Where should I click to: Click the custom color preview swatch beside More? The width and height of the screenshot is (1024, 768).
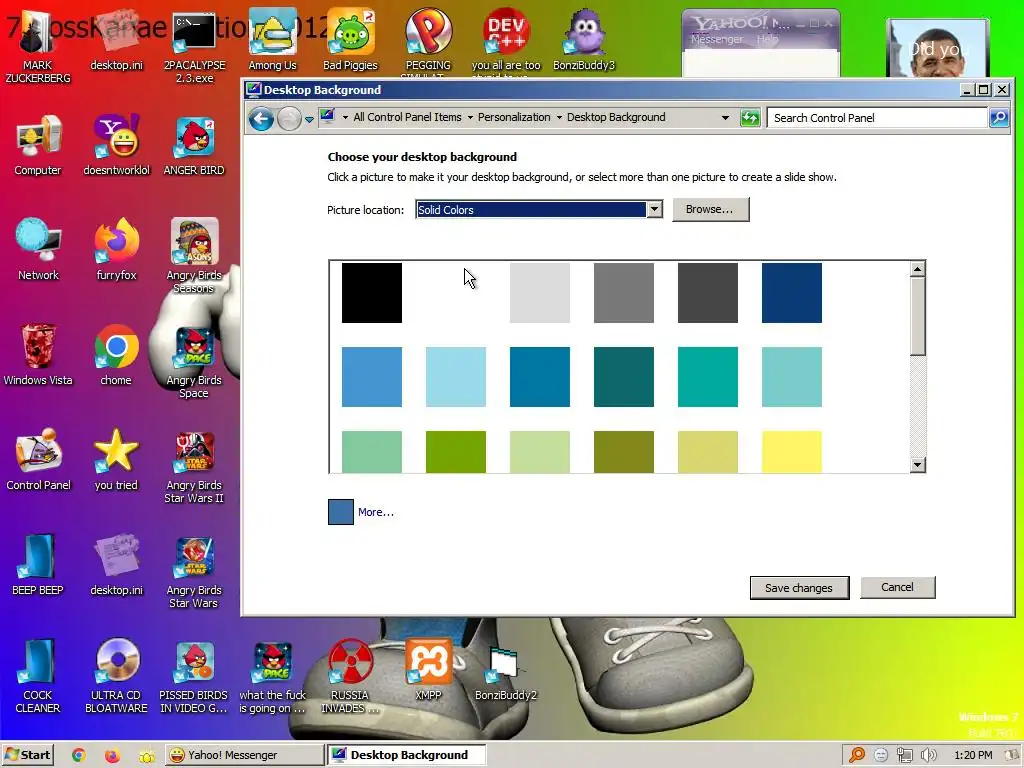(x=340, y=512)
